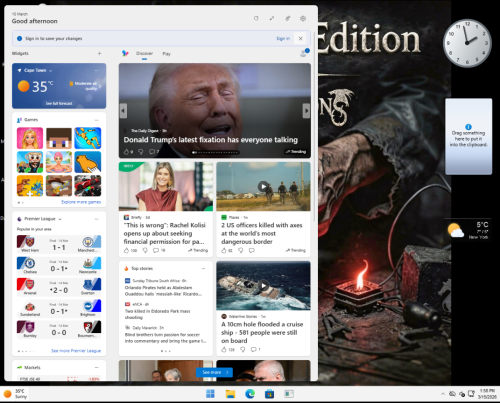Viewport: 500px width, 403px height.
Task: Like the Donald Trump headline story
Action: click(126, 152)
